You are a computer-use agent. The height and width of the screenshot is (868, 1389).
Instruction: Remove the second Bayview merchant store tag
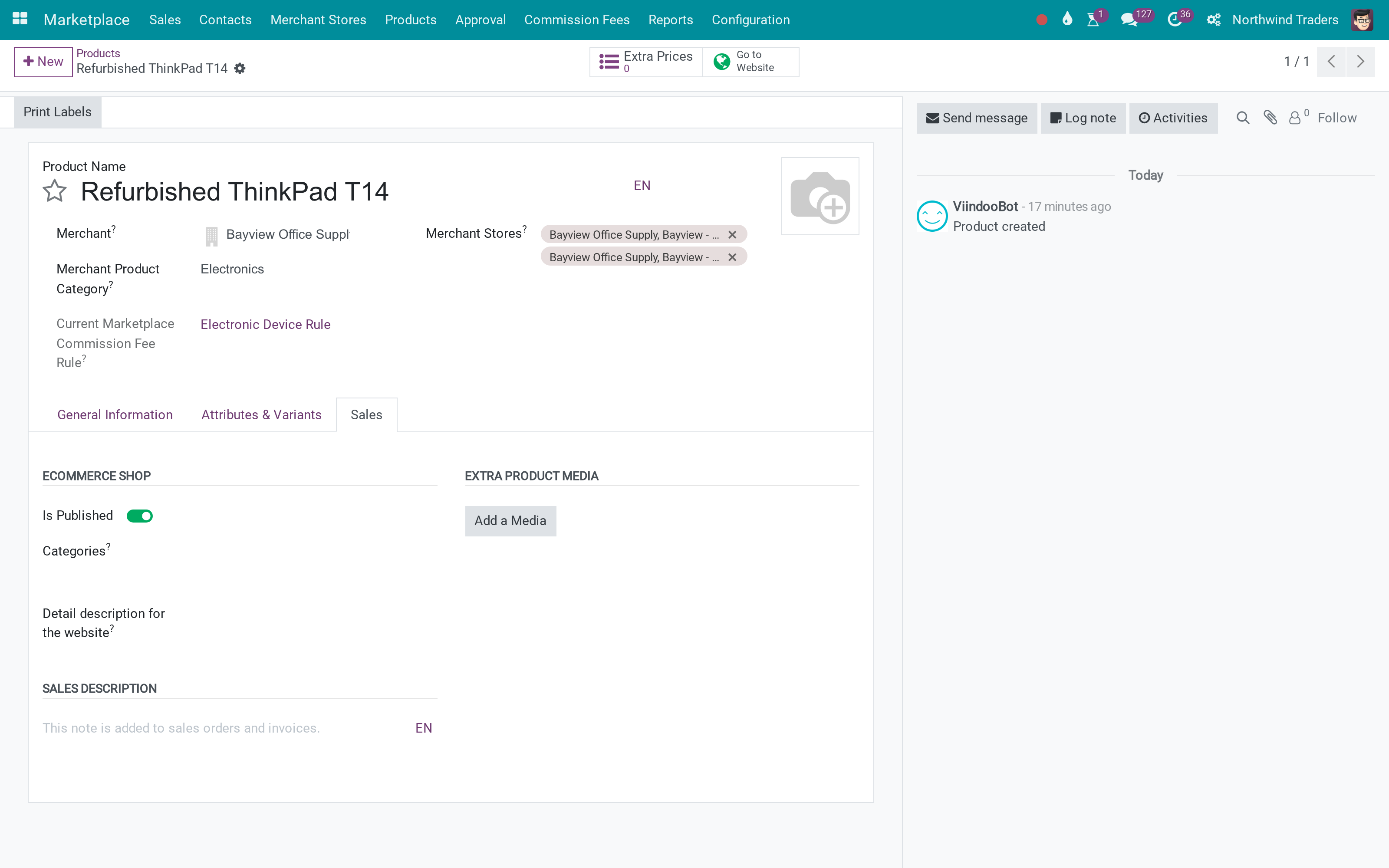coord(732,257)
